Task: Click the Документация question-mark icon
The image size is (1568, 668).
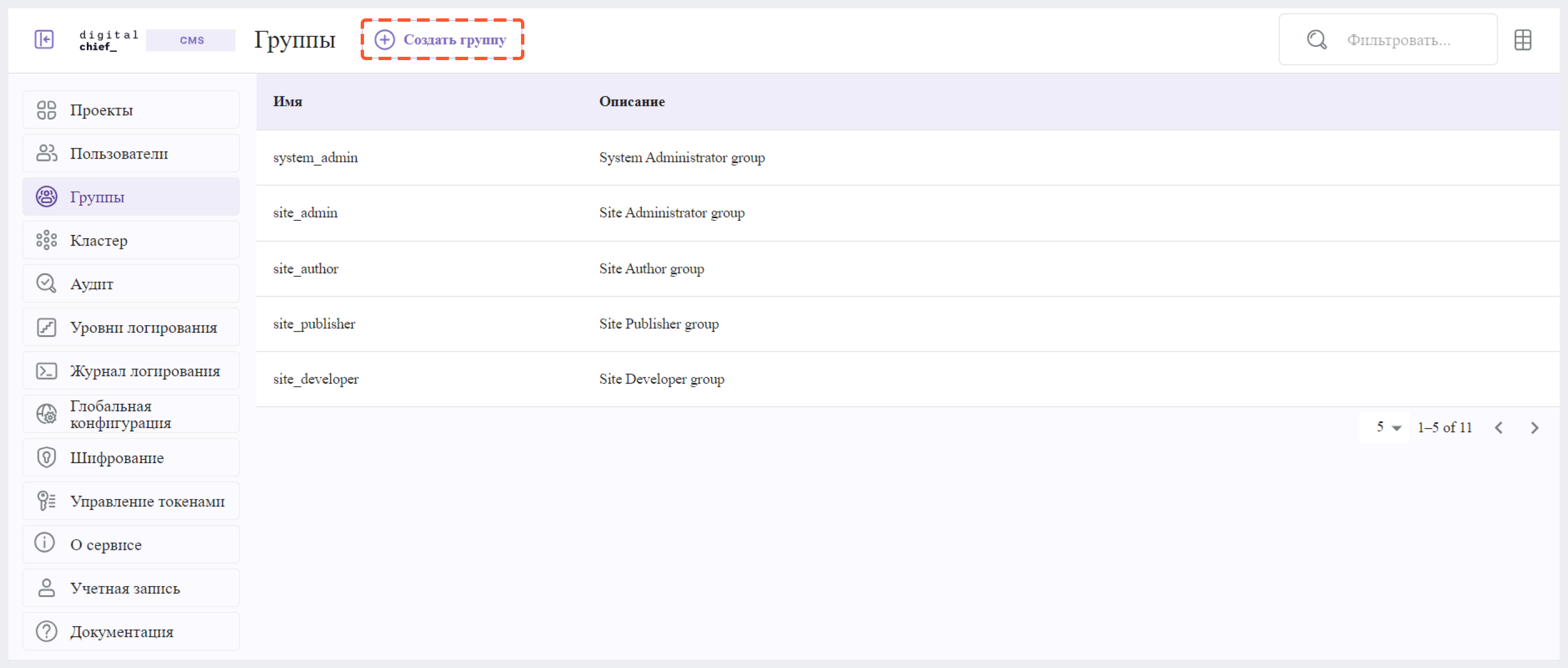Action: point(46,631)
